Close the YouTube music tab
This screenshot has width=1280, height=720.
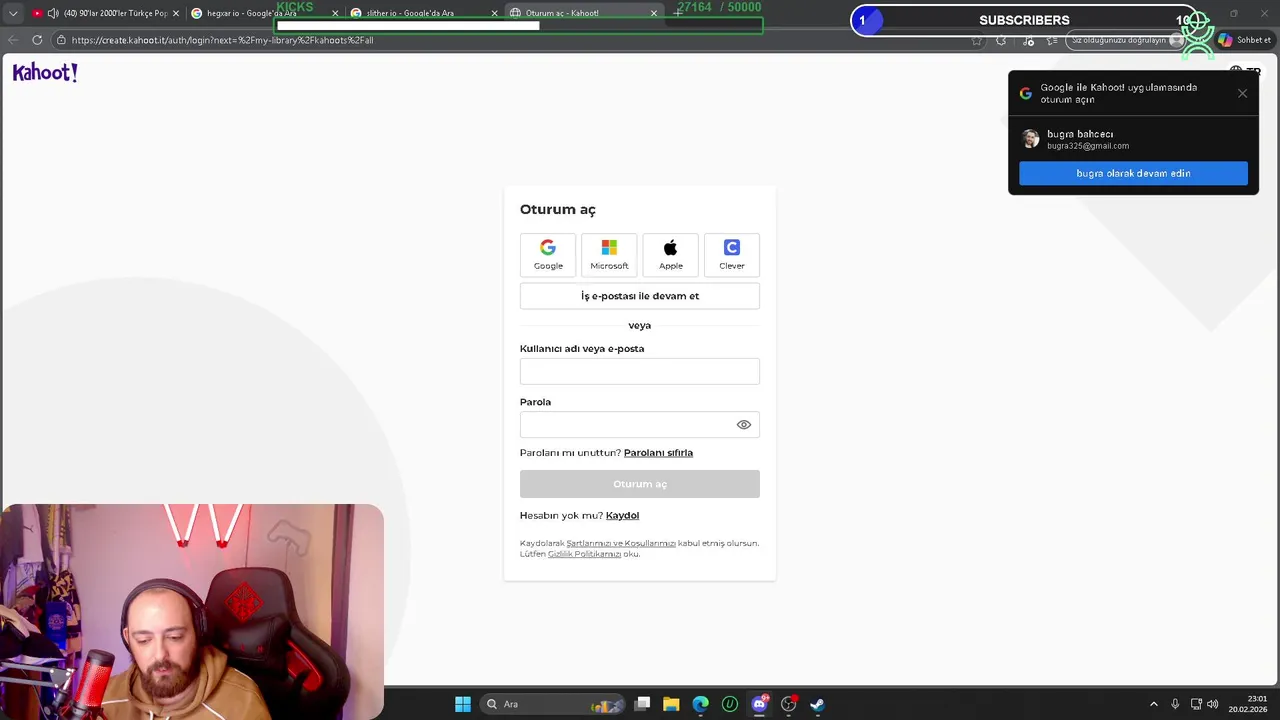pyautogui.click(x=176, y=13)
